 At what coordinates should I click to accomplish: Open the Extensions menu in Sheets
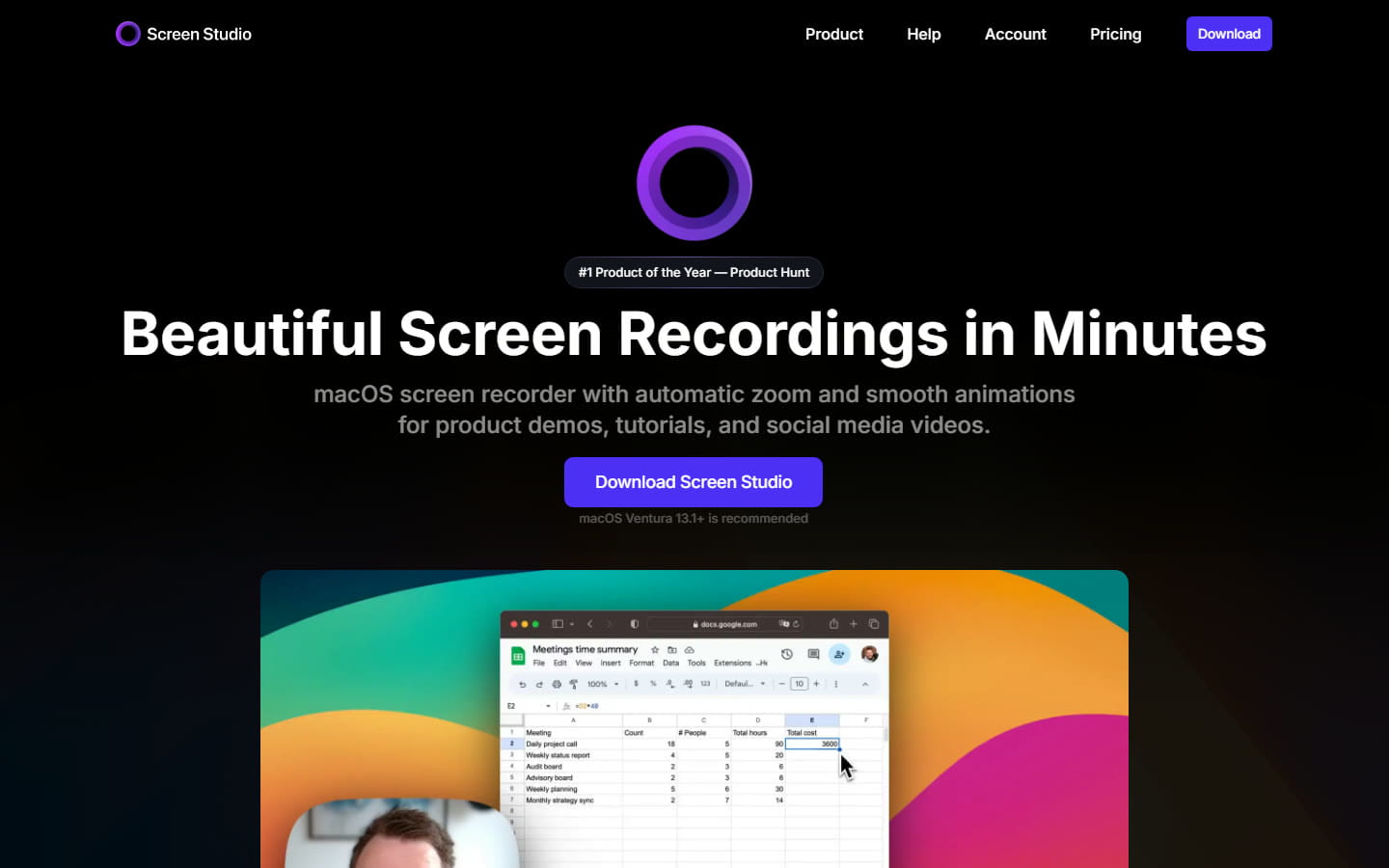point(732,663)
